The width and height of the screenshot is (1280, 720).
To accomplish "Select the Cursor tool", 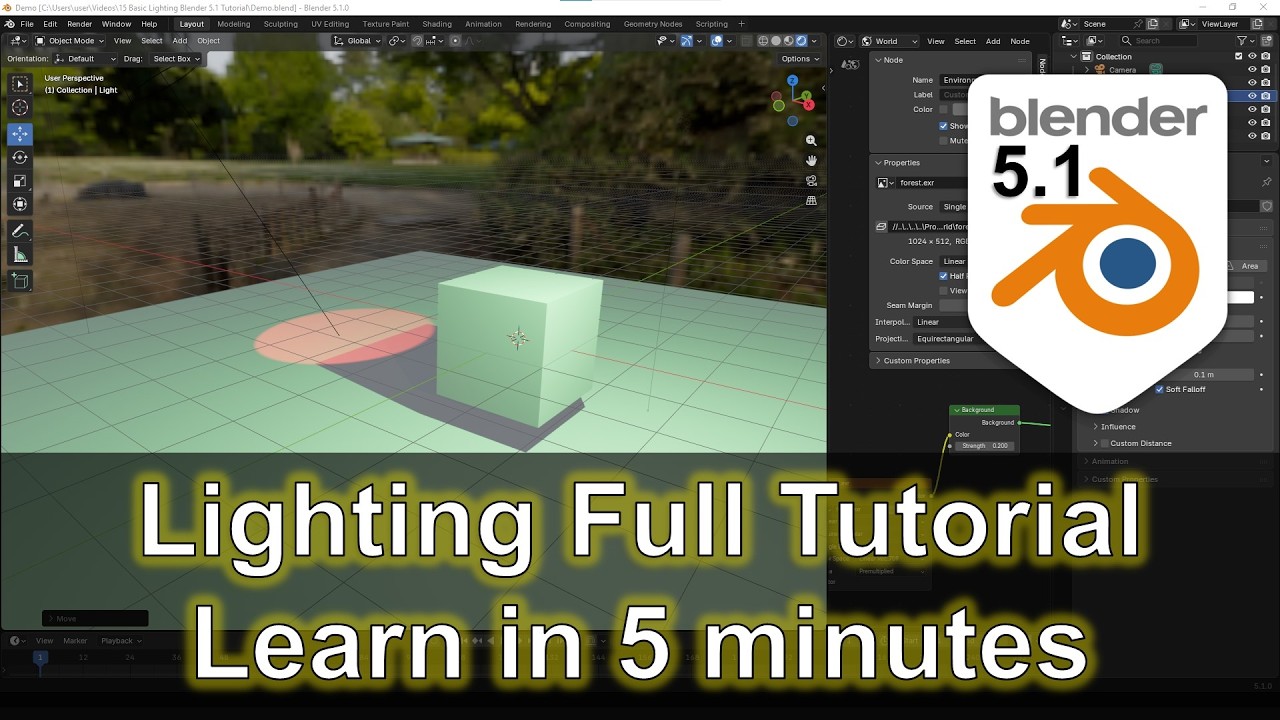I will [20, 108].
